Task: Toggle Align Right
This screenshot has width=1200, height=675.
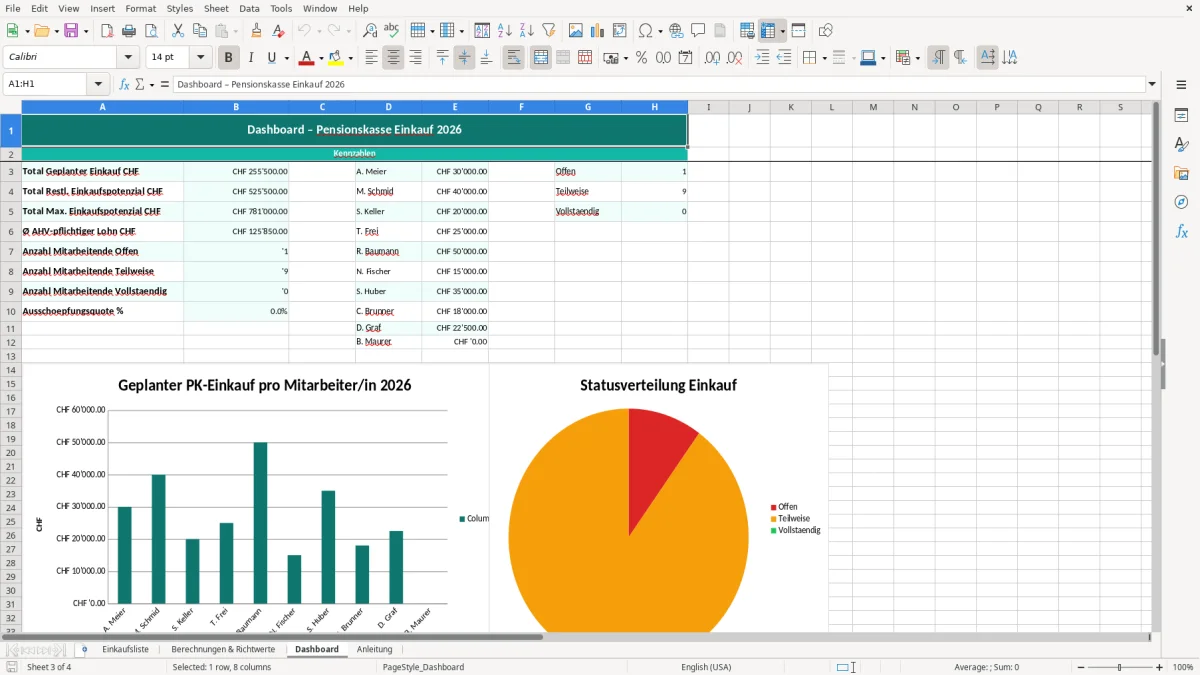Action: [416, 58]
